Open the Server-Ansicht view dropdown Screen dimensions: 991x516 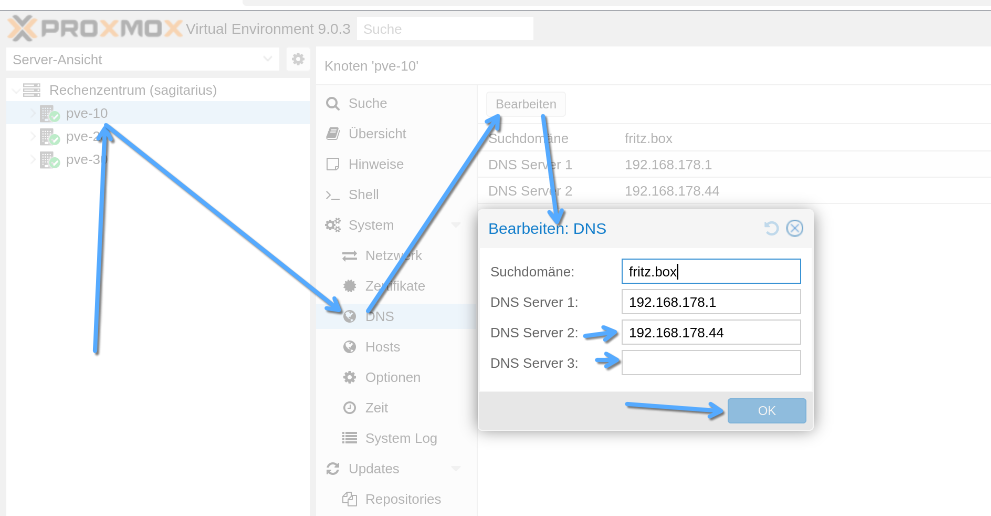pyautogui.click(x=143, y=60)
